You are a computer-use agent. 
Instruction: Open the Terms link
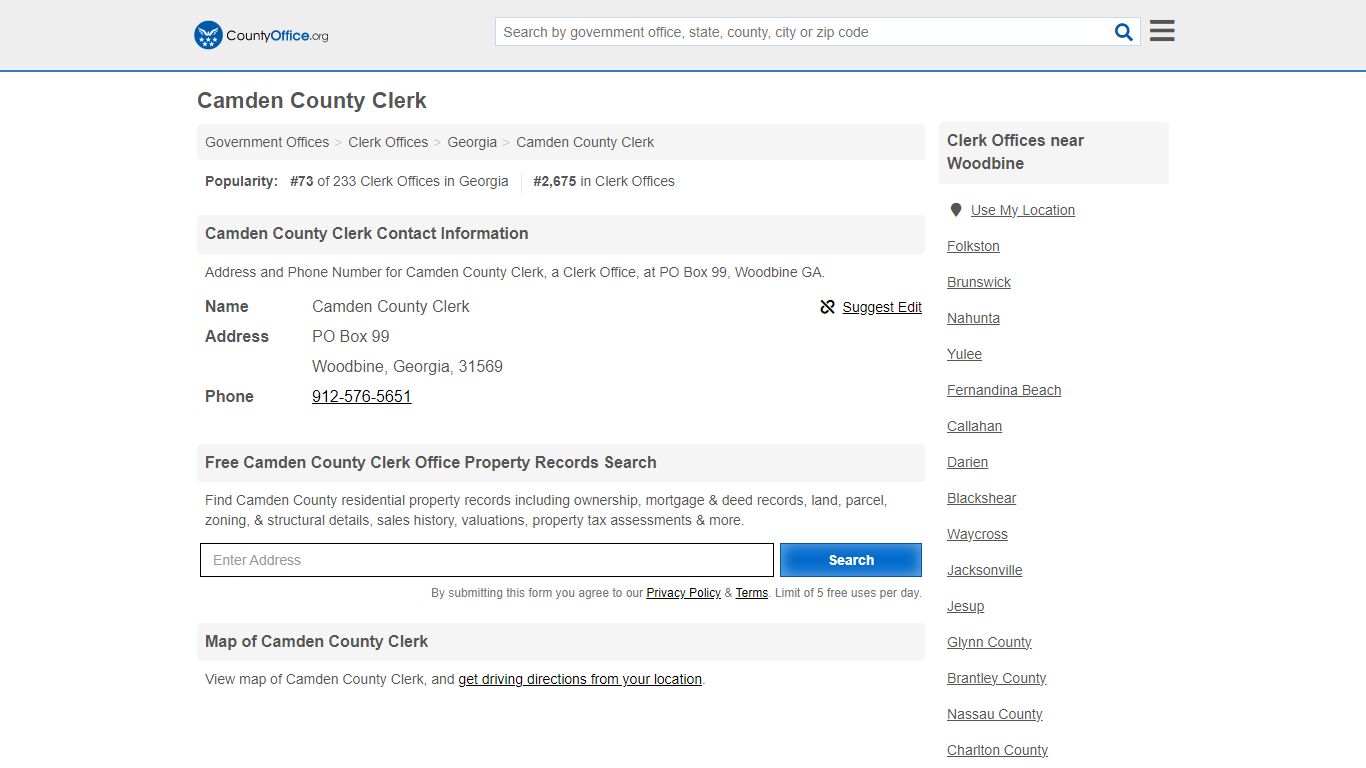(x=752, y=593)
